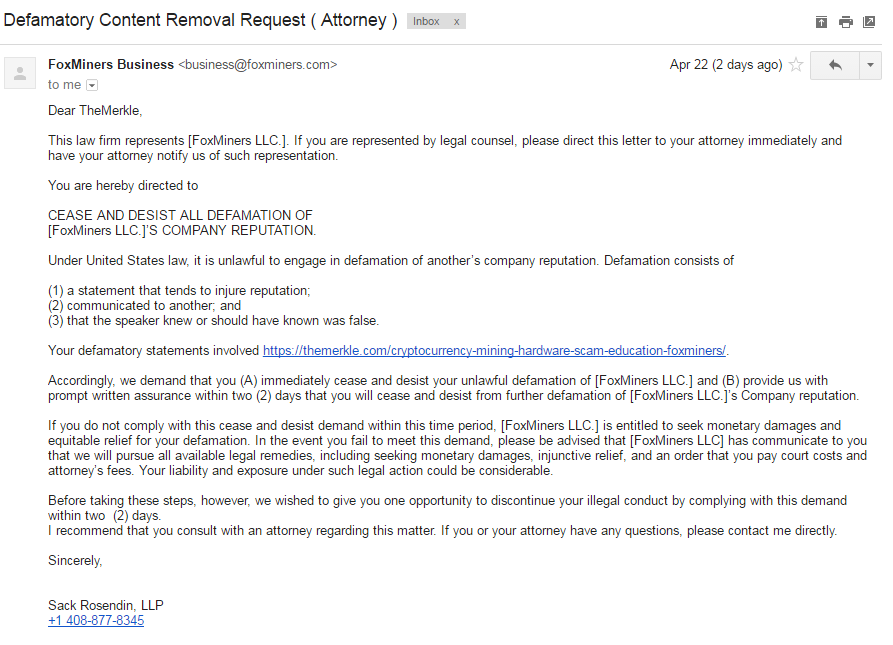Remove the Inbox label with its x
The height and width of the screenshot is (645, 893).
tap(456, 22)
